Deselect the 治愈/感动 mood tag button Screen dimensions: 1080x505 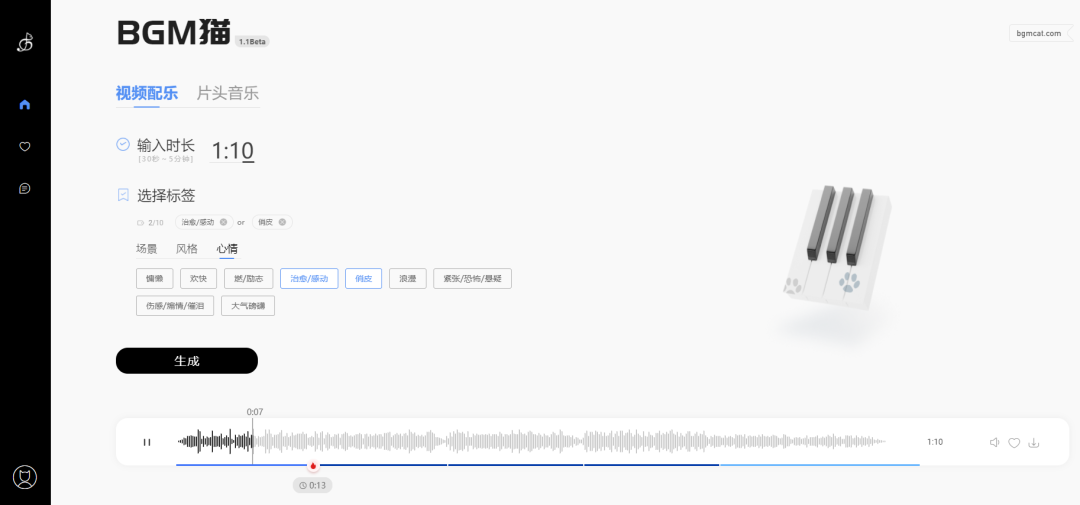[x=309, y=278]
